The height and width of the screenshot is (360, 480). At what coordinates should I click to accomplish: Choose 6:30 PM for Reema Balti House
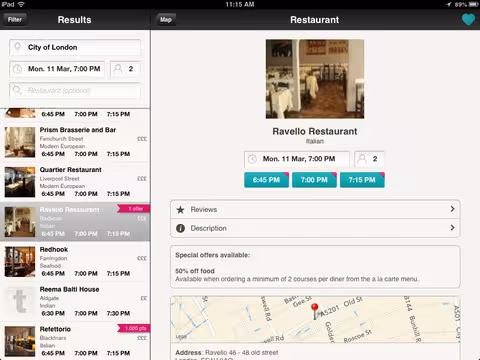pyautogui.click(x=53, y=313)
